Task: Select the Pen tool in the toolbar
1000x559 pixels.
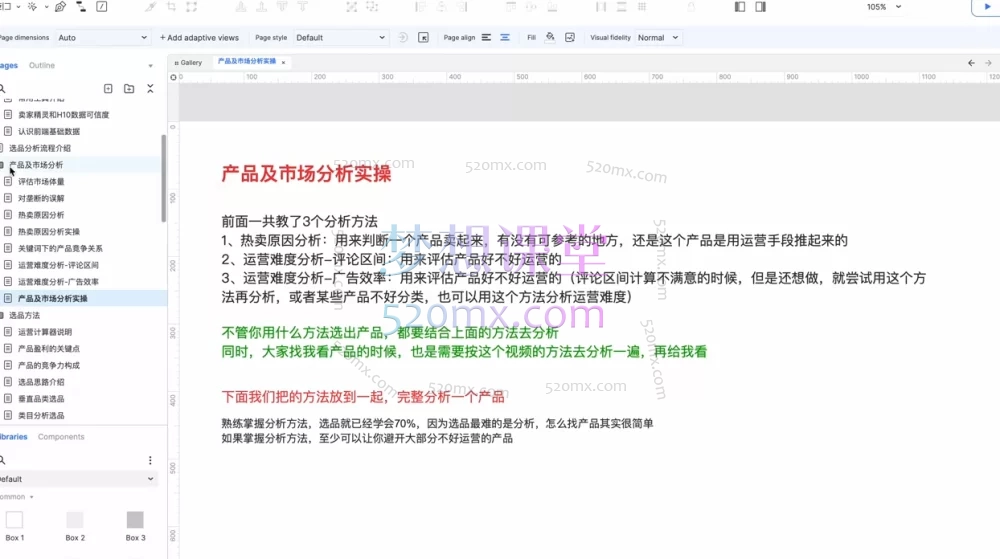Action: (61, 7)
